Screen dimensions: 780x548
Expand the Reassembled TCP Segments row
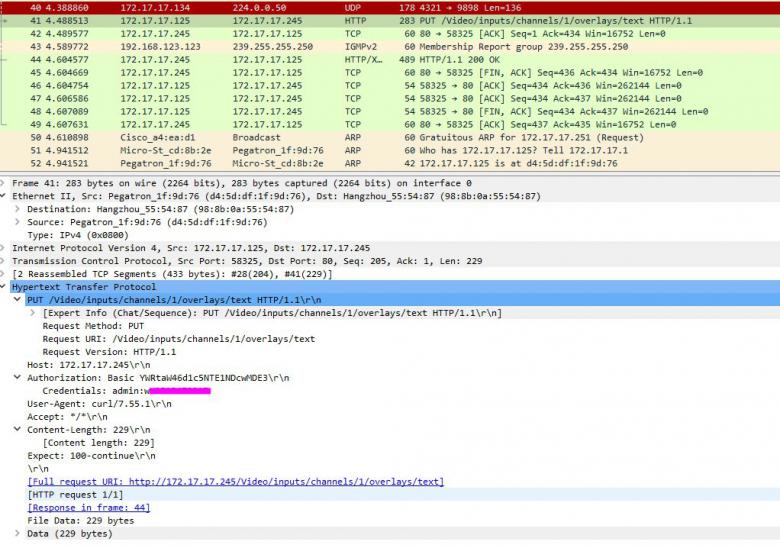point(2,274)
